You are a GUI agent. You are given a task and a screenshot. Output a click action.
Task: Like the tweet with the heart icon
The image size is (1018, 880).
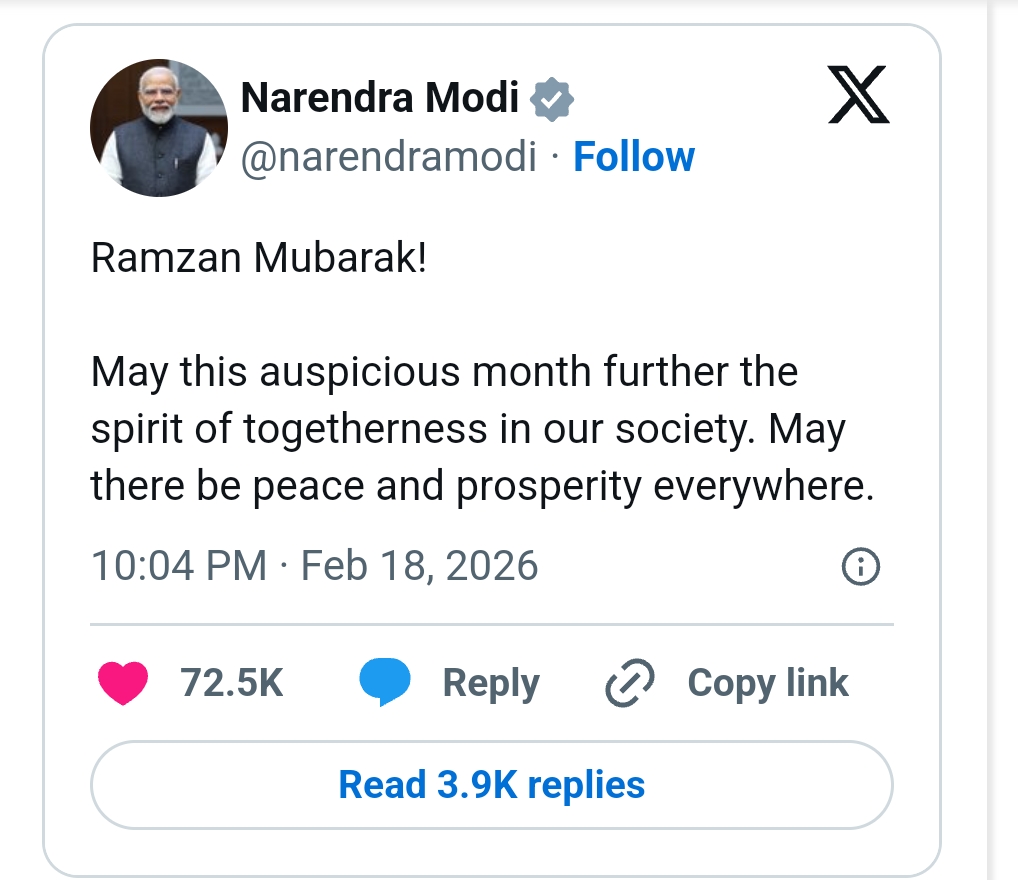123,684
